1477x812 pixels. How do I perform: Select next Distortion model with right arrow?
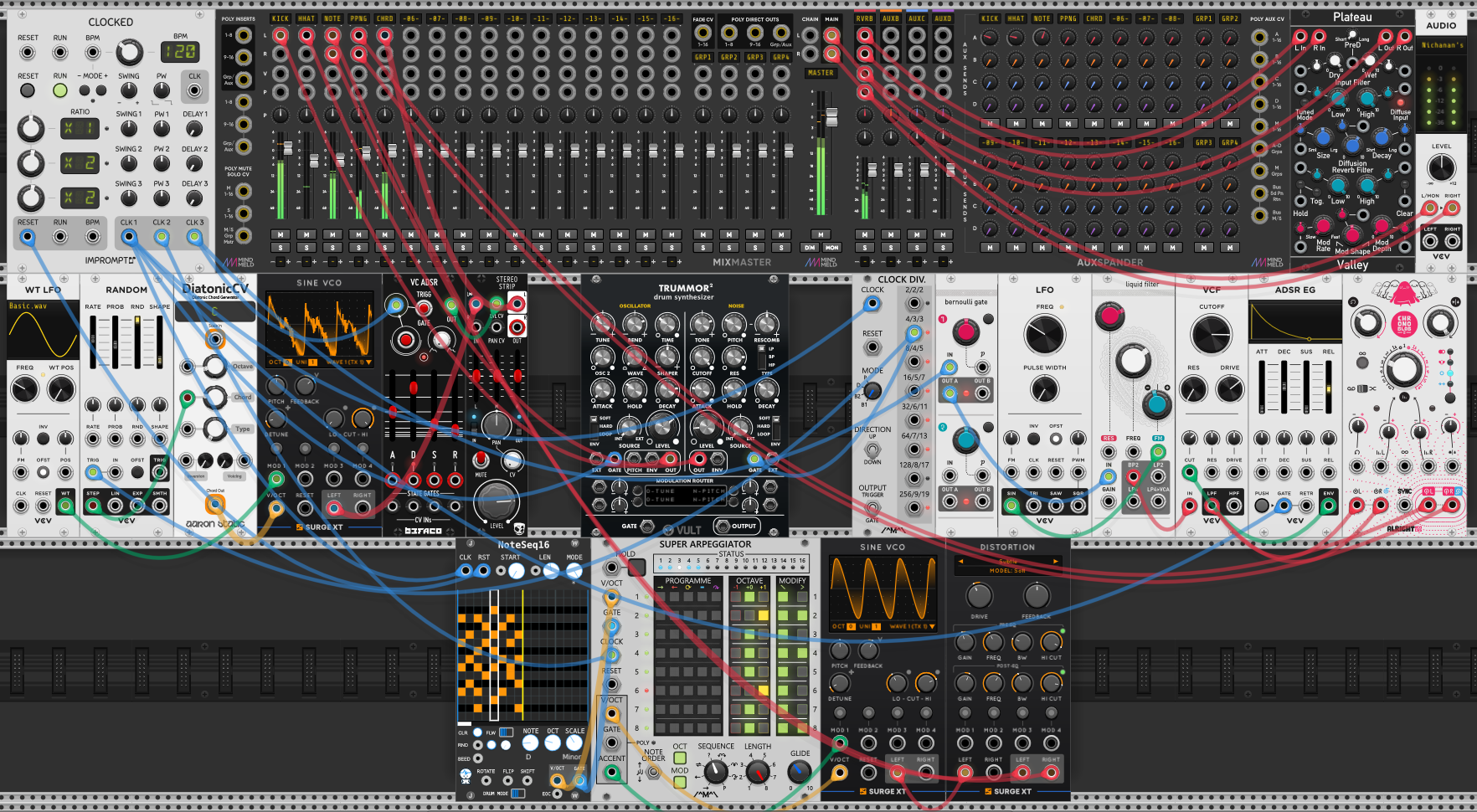coord(1056,562)
